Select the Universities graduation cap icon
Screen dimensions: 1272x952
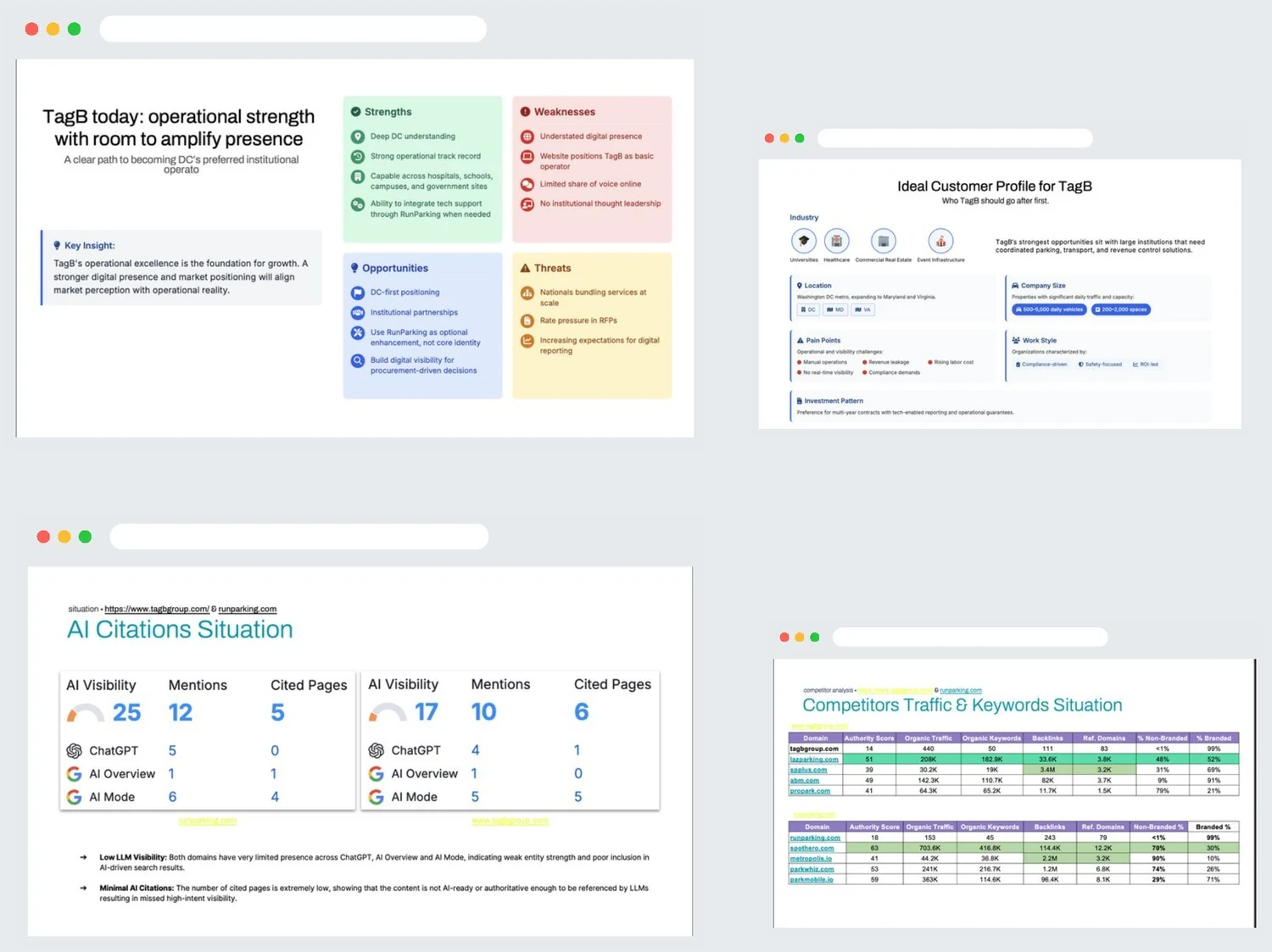(804, 241)
